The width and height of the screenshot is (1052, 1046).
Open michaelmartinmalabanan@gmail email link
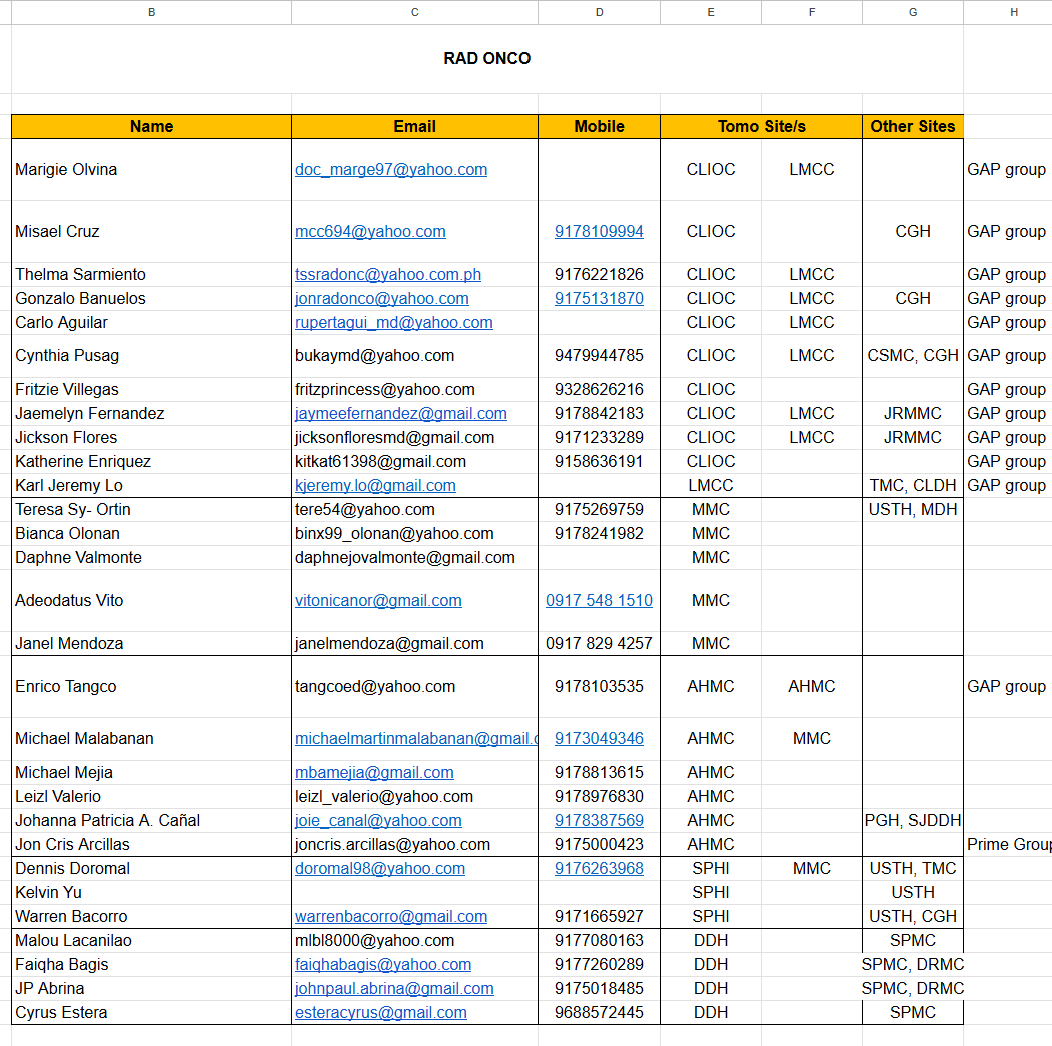[x=417, y=738]
